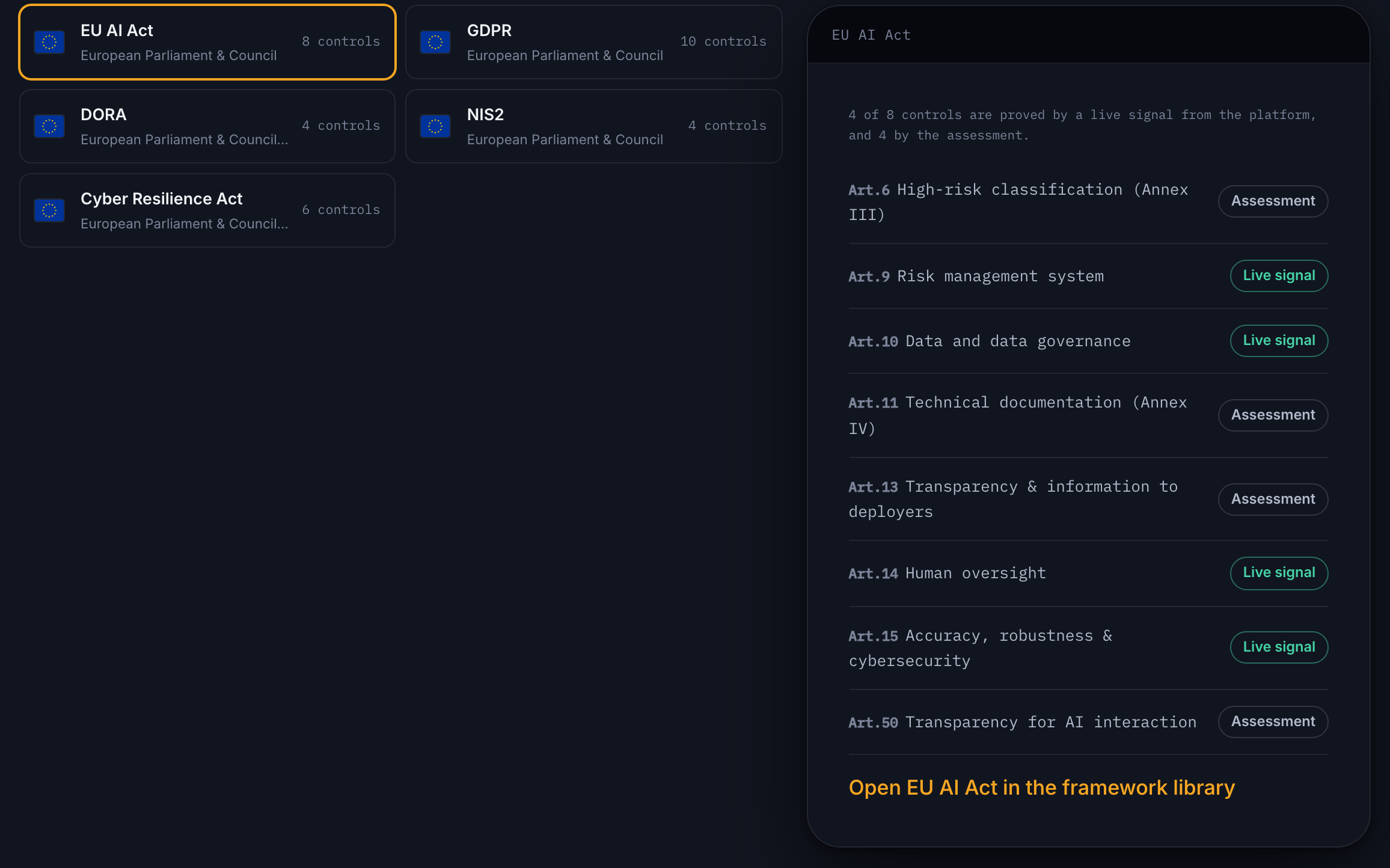
Task: Click the 'Art.11 Technical documentation (Annex IV)' text
Action: pyautogui.click(x=1018, y=415)
